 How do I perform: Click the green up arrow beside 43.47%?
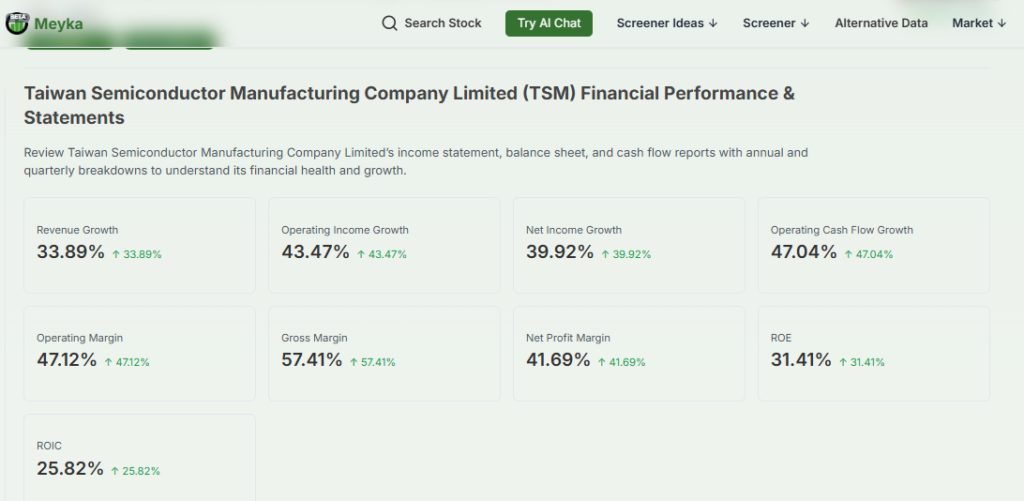coord(361,255)
